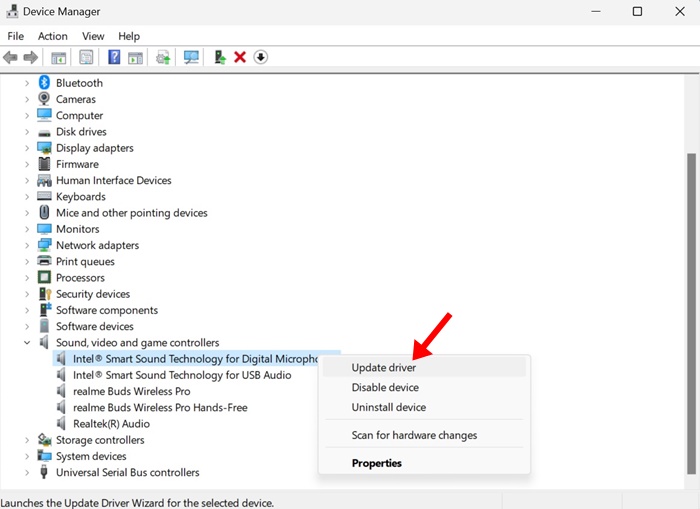Expand the Computer node chevron

pyautogui.click(x=27, y=116)
